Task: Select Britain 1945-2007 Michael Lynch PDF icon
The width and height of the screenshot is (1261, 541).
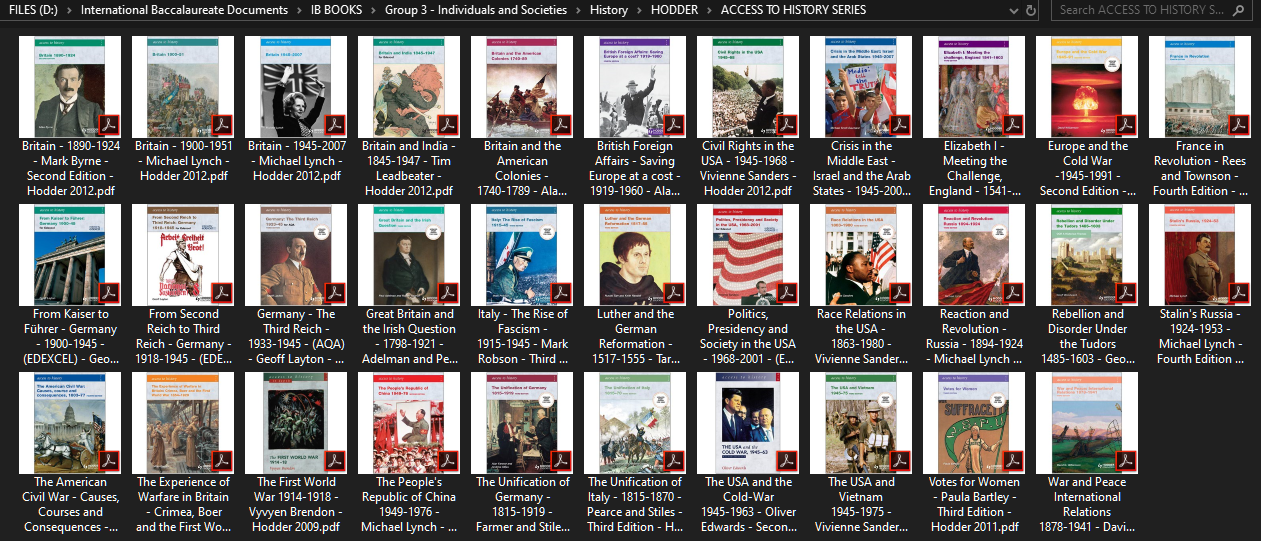Action: tap(296, 86)
